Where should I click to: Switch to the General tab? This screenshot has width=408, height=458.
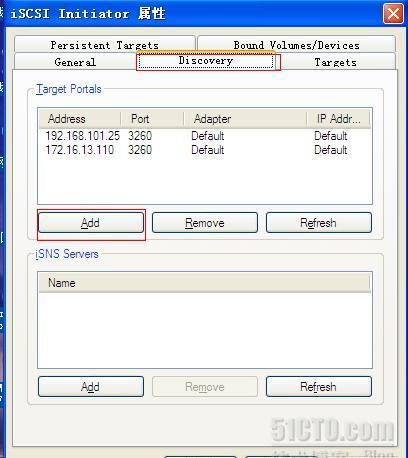tap(75, 62)
